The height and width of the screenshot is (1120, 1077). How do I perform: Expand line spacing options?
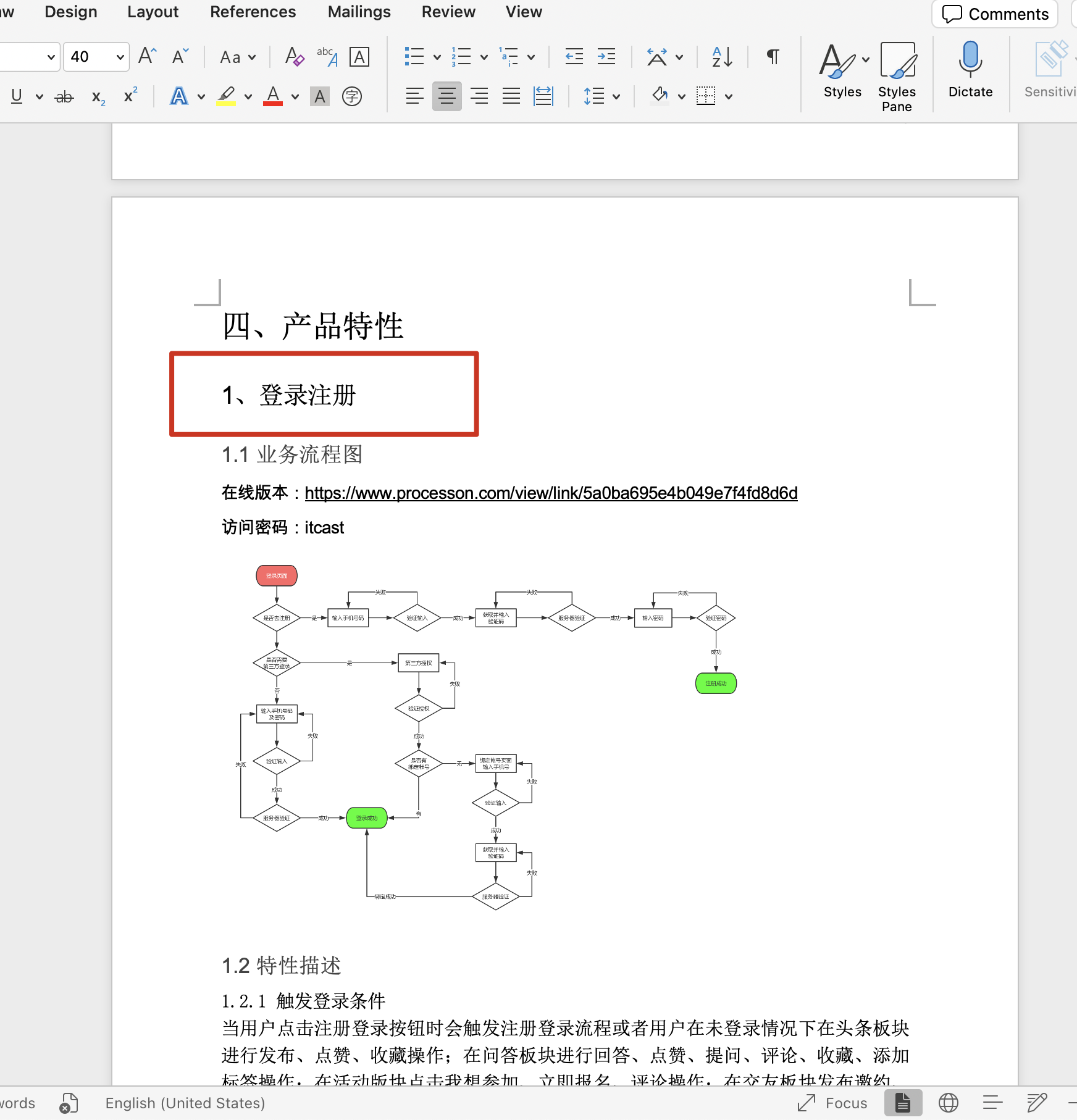pos(616,97)
